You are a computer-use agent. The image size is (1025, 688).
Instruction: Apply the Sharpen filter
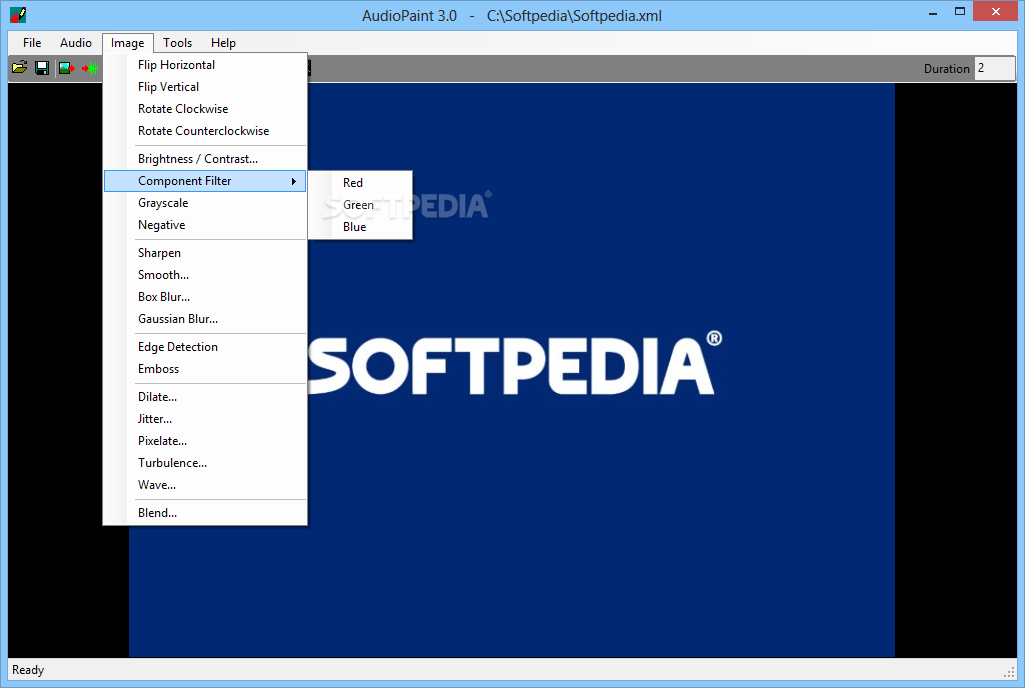(x=205, y=253)
